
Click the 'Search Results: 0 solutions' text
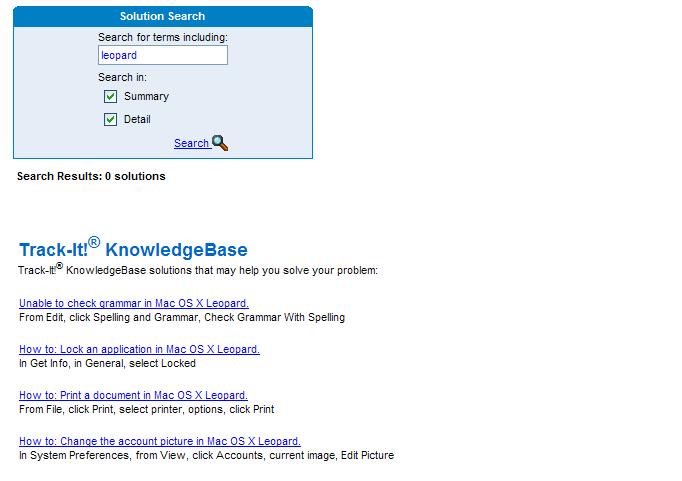[91, 176]
